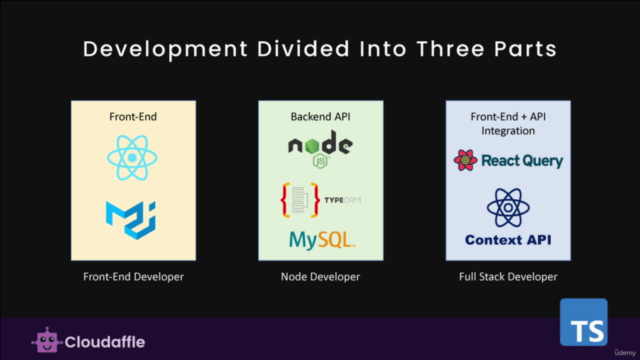Click the "React Query" wordmark text
Screen dimensions: 640x360
(x=522, y=161)
